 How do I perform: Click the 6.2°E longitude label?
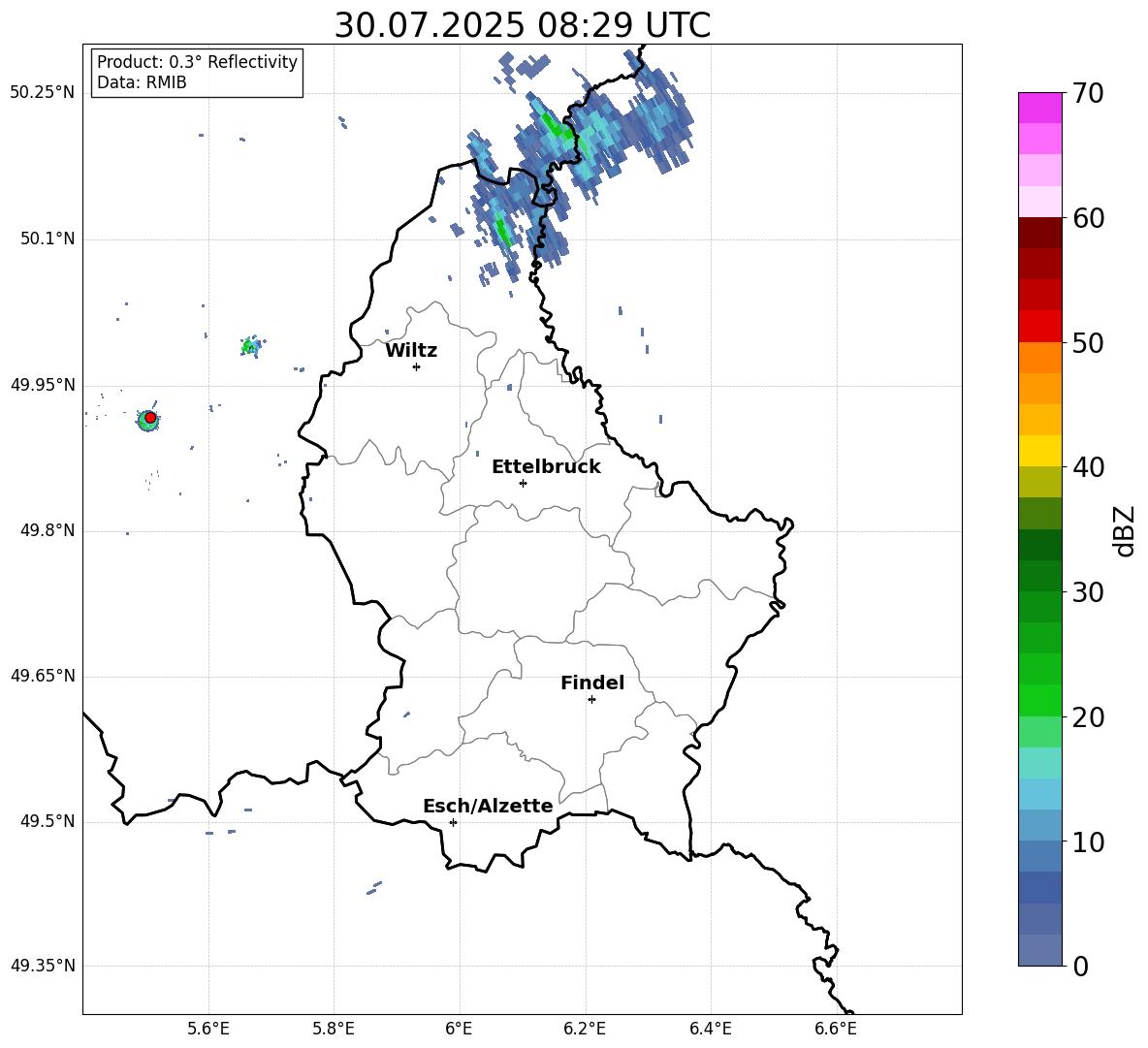coord(585,1029)
